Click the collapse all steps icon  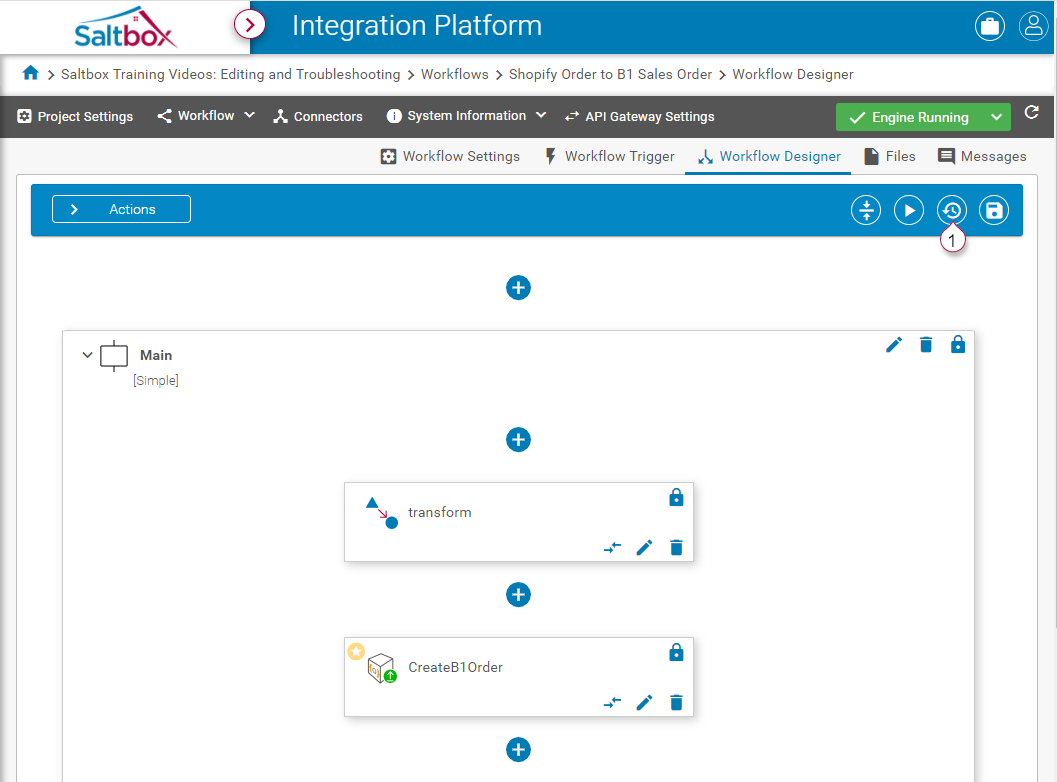(x=866, y=210)
